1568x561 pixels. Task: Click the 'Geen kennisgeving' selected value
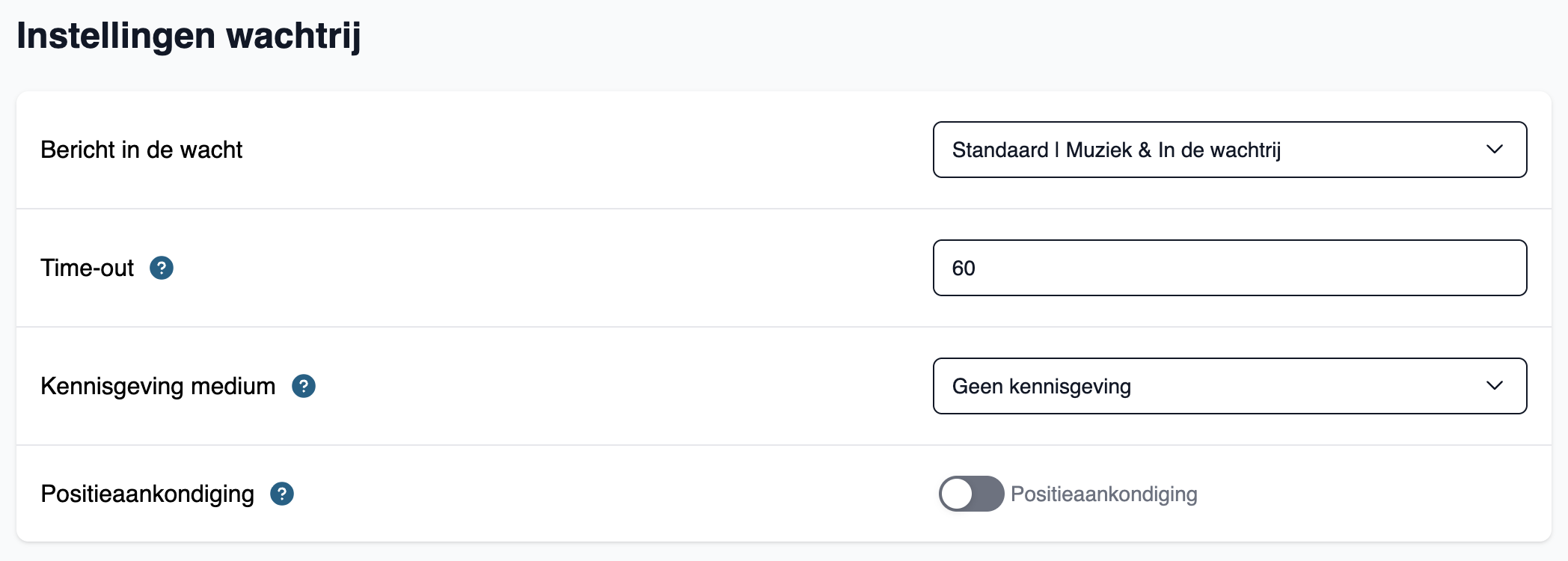(1041, 386)
